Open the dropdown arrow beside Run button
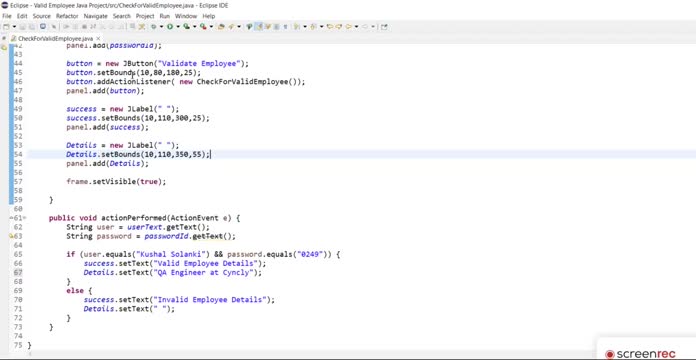The width and height of the screenshot is (696, 360). point(178,27)
